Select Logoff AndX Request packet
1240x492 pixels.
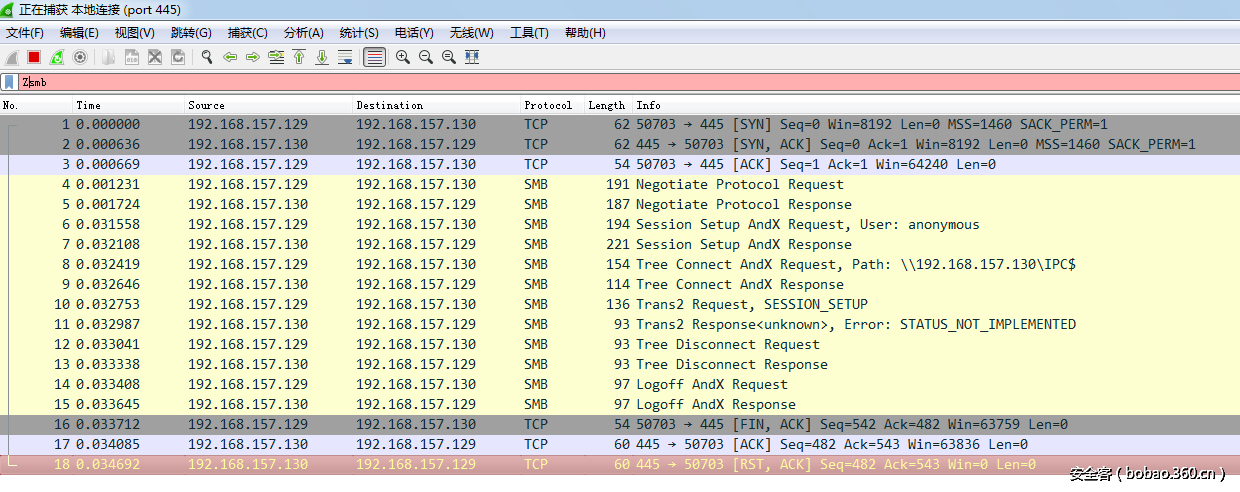[x=620, y=384]
